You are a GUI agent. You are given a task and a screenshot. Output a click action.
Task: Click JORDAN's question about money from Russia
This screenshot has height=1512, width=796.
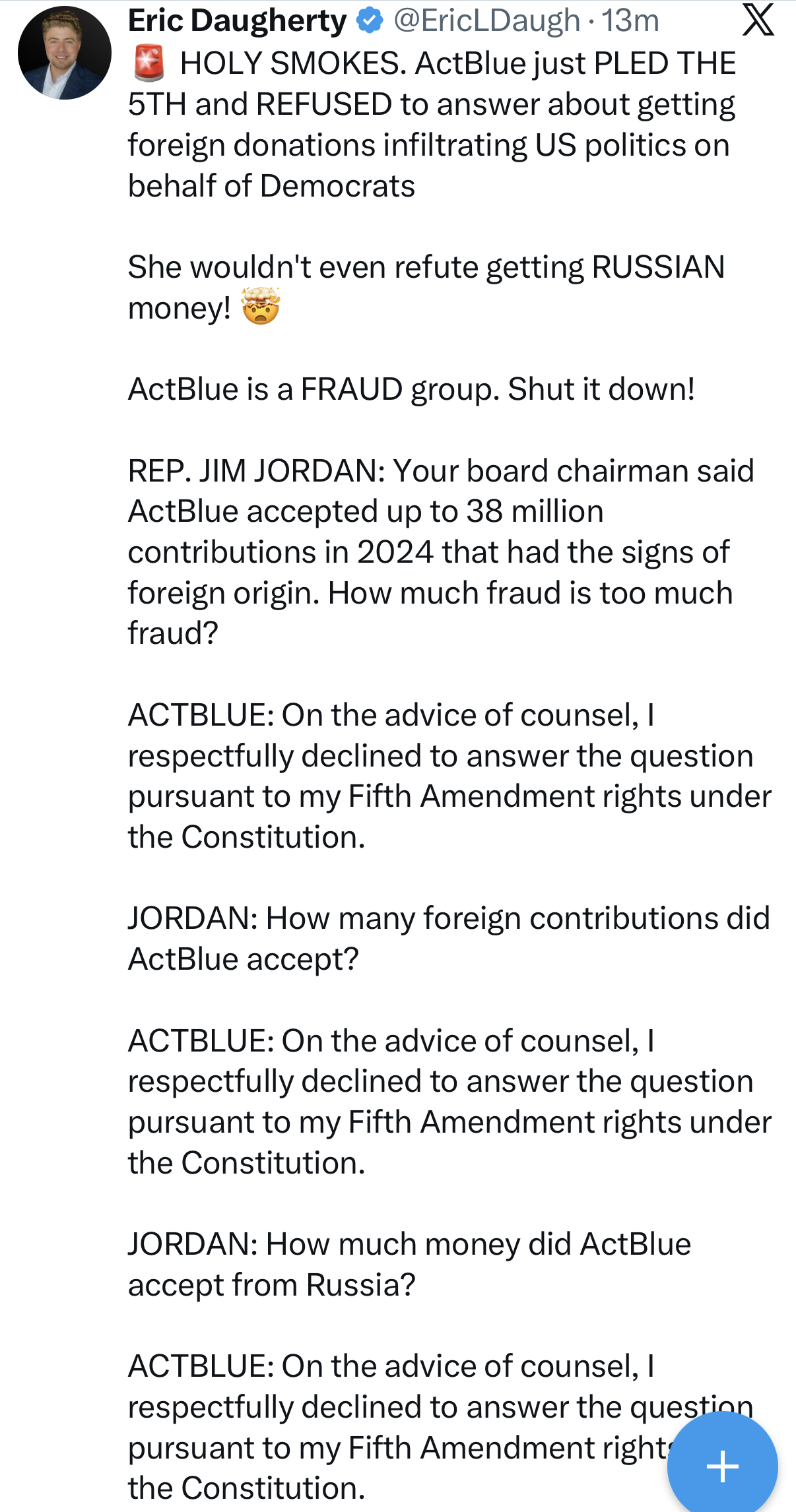pyautogui.click(x=409, y=1264)
